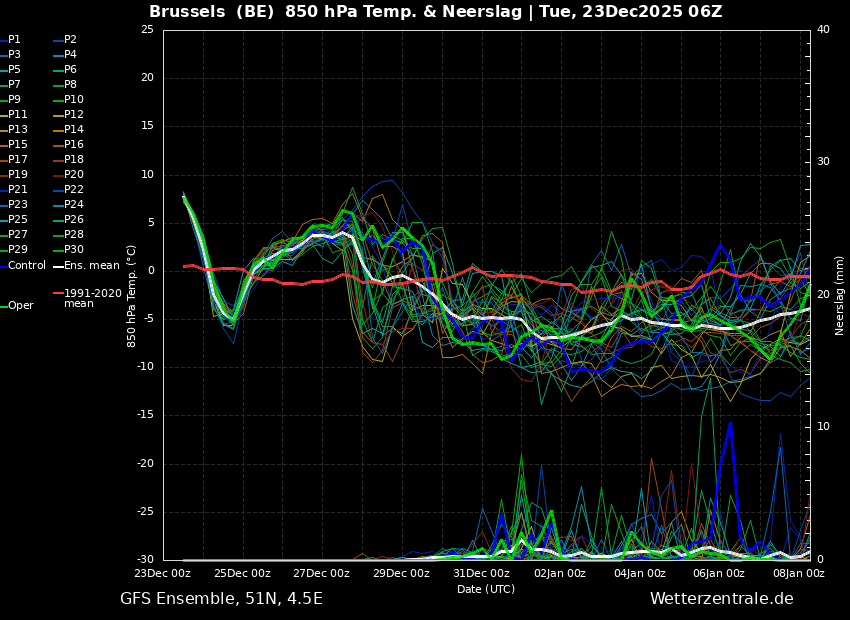Select the Ens. mean legend label
The height and width of the screenshot is (620, 850).
click(x=91, y=266)
